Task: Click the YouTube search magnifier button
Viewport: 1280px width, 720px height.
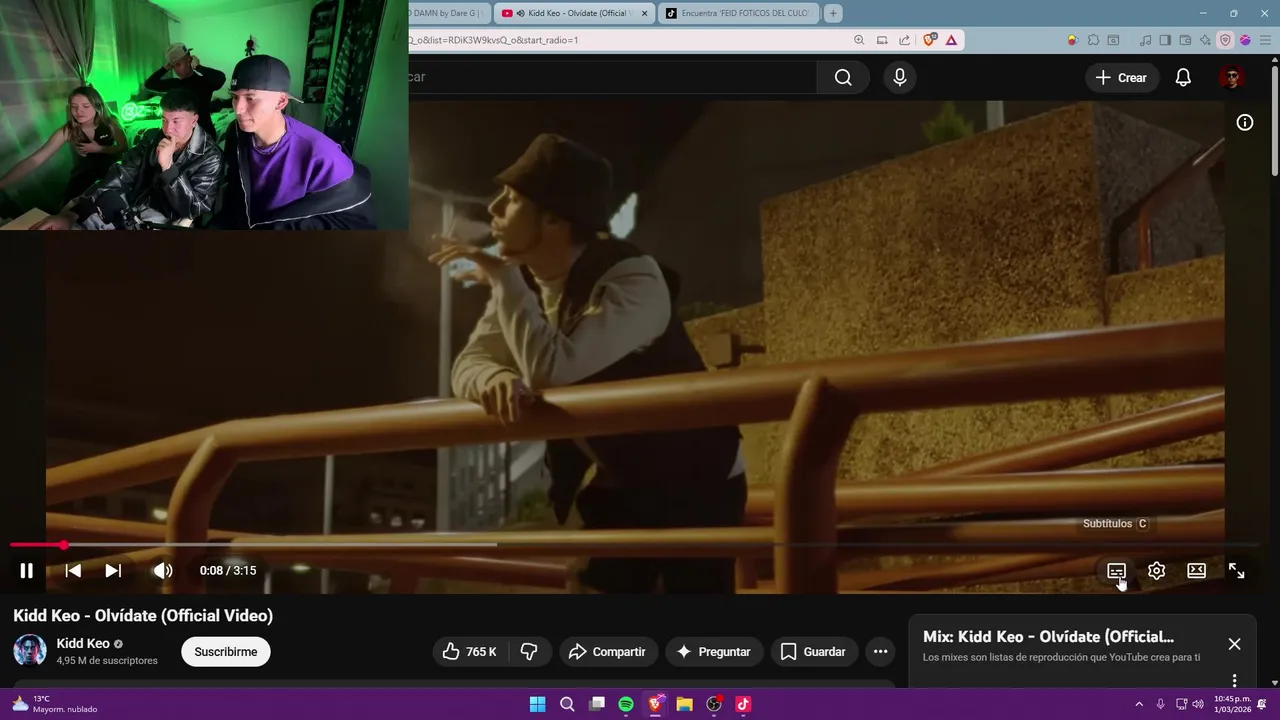Action: click(843, 77)
